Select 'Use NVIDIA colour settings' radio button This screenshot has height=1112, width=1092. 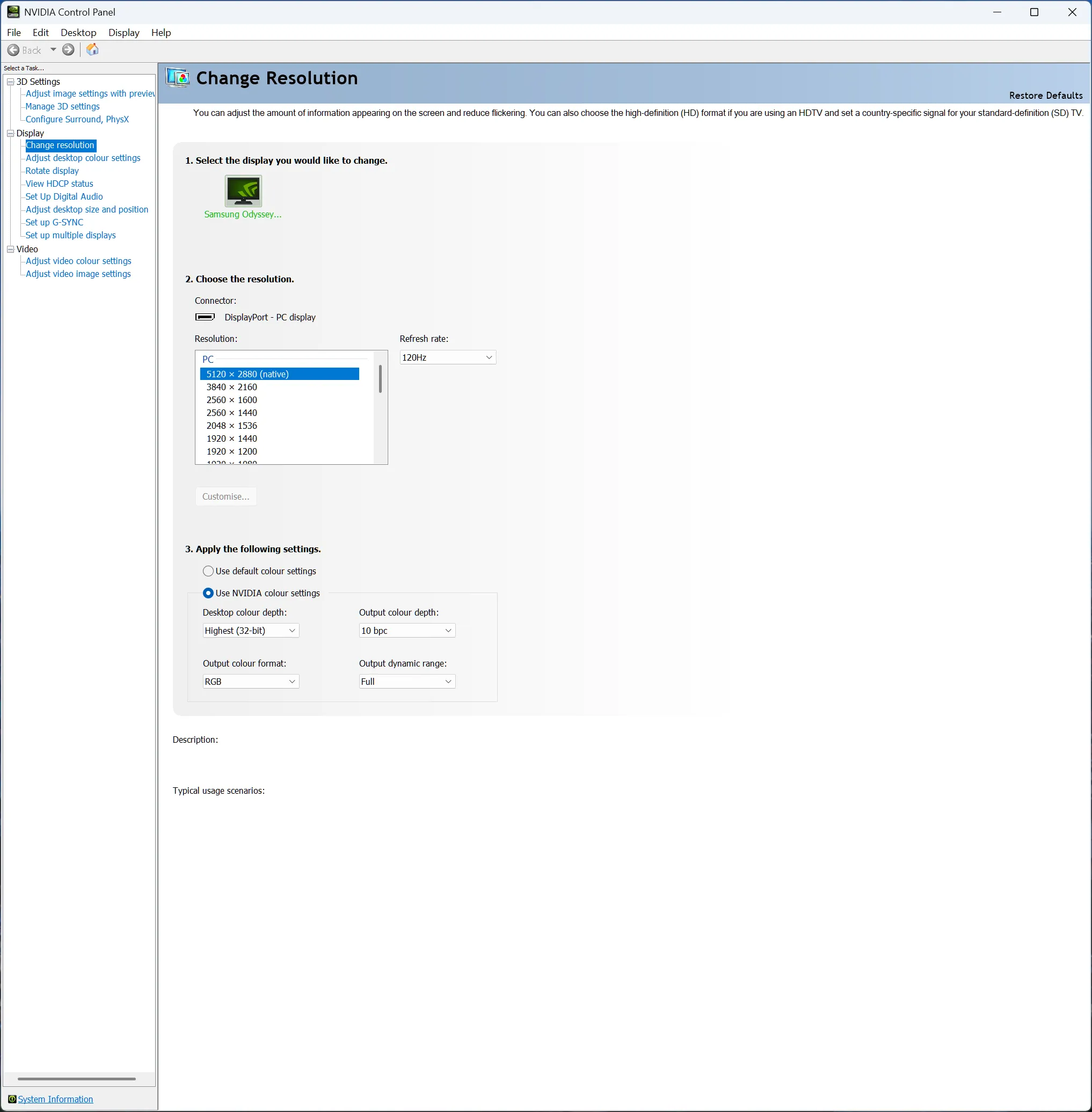pyautogui.click(x=208, y=593)
